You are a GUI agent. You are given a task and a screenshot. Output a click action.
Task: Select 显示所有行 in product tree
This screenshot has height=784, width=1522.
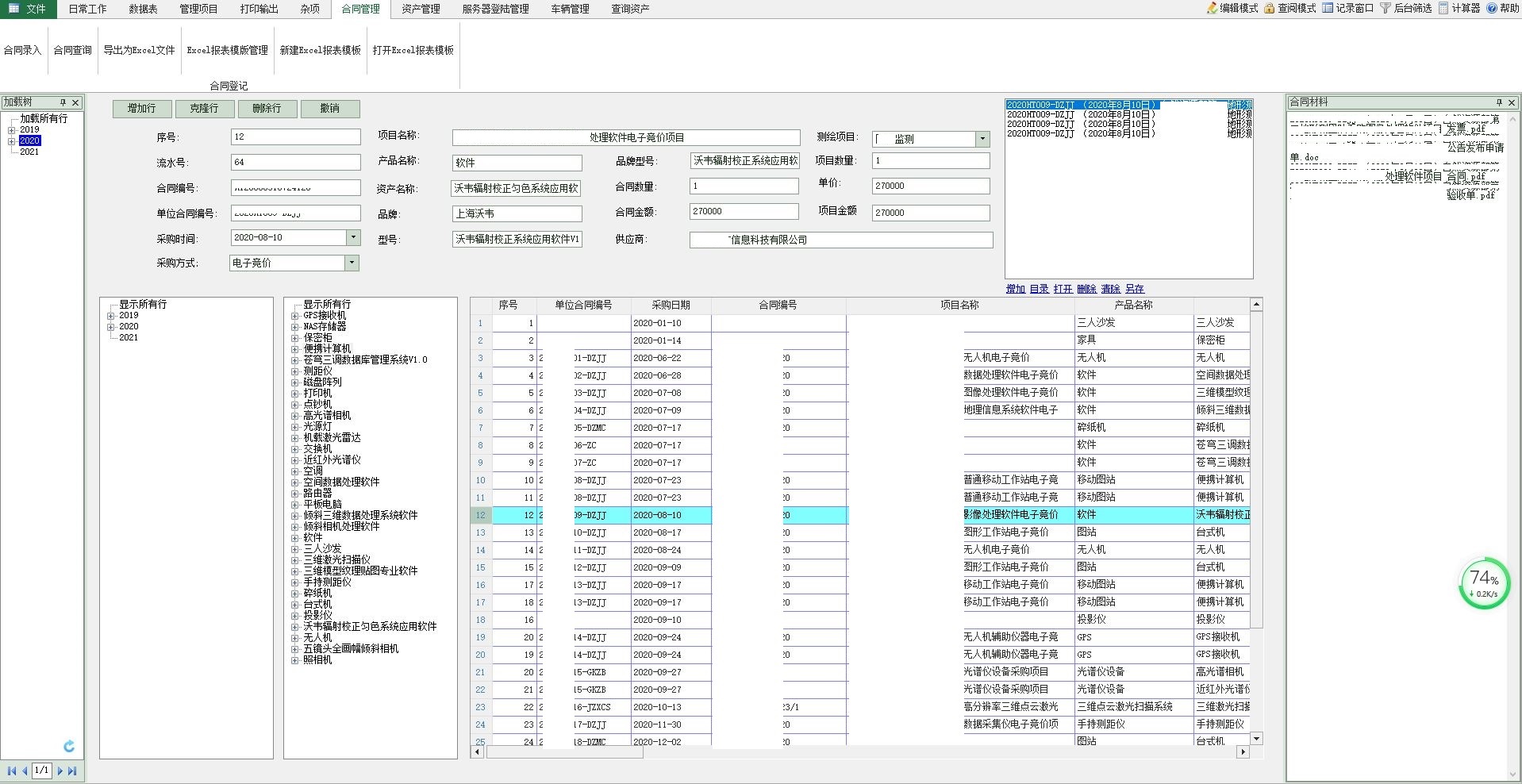click(x=326, y=304)
